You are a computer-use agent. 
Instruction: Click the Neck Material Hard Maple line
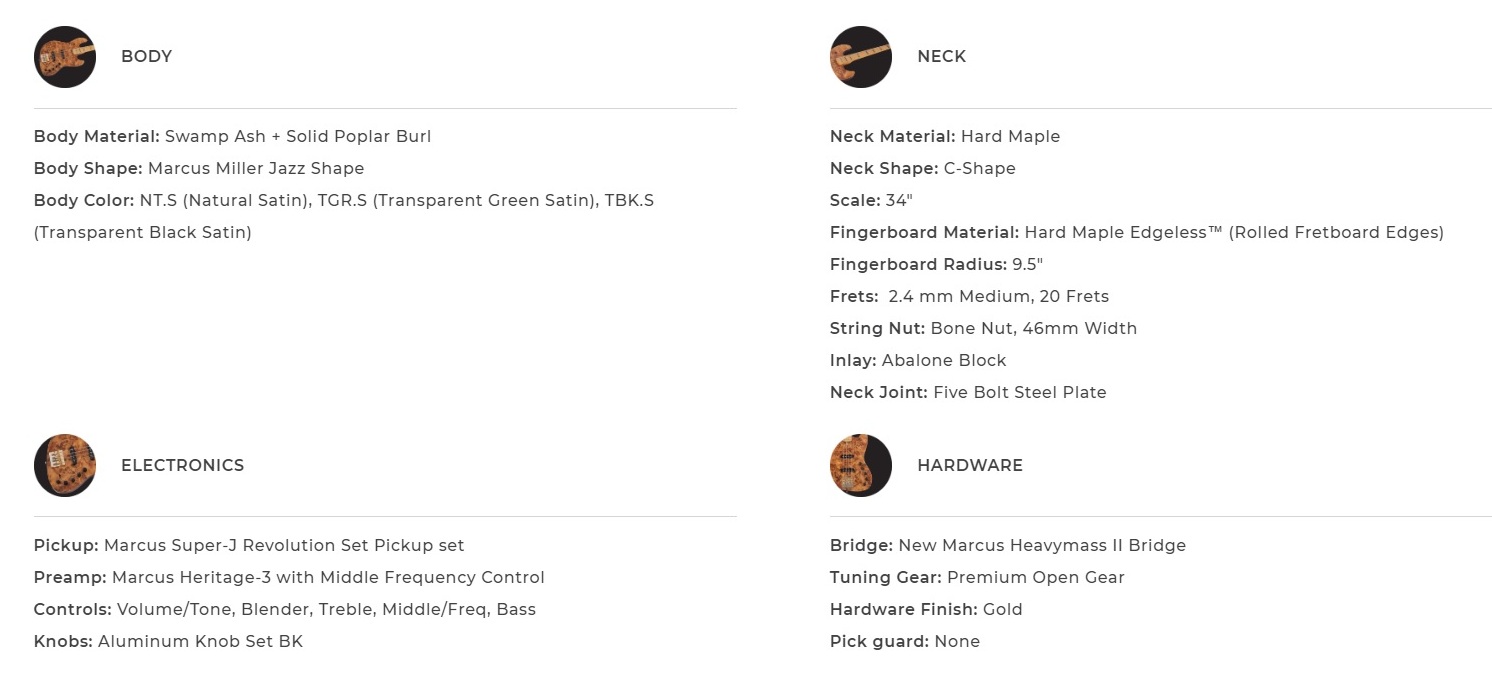point(944,136)
